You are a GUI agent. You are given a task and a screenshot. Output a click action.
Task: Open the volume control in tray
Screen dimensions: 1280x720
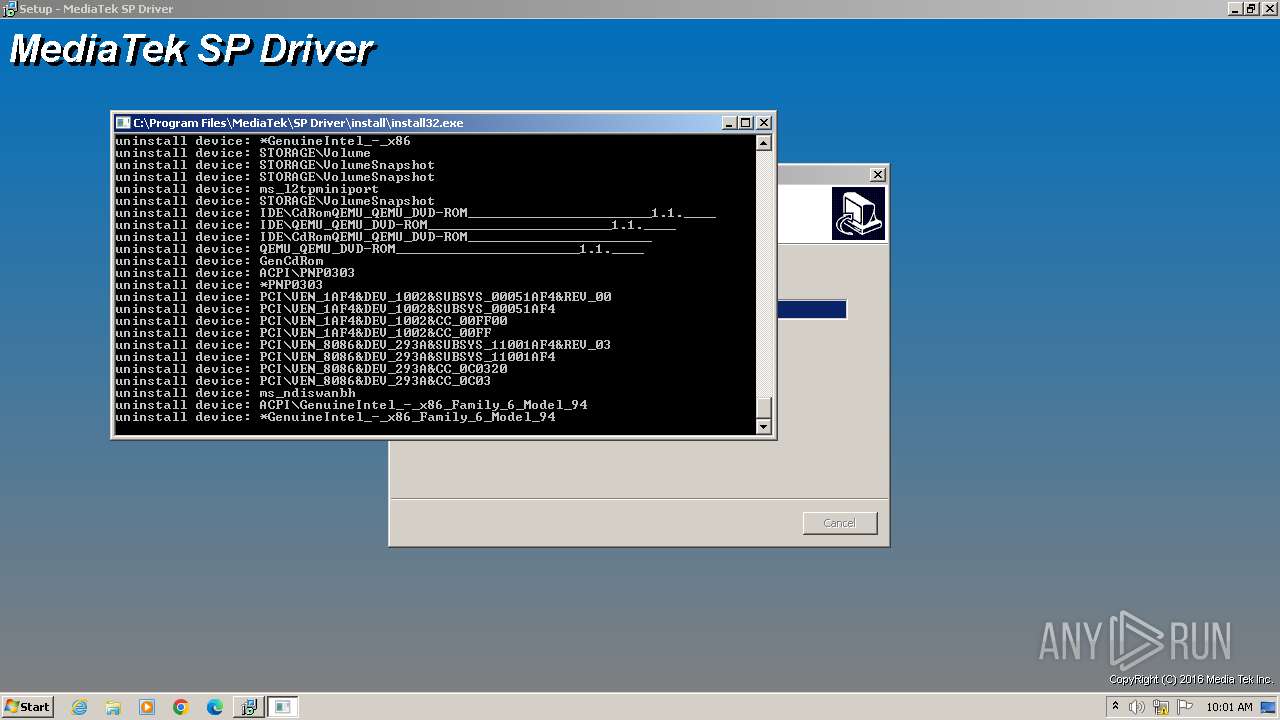pos(1137,707)
